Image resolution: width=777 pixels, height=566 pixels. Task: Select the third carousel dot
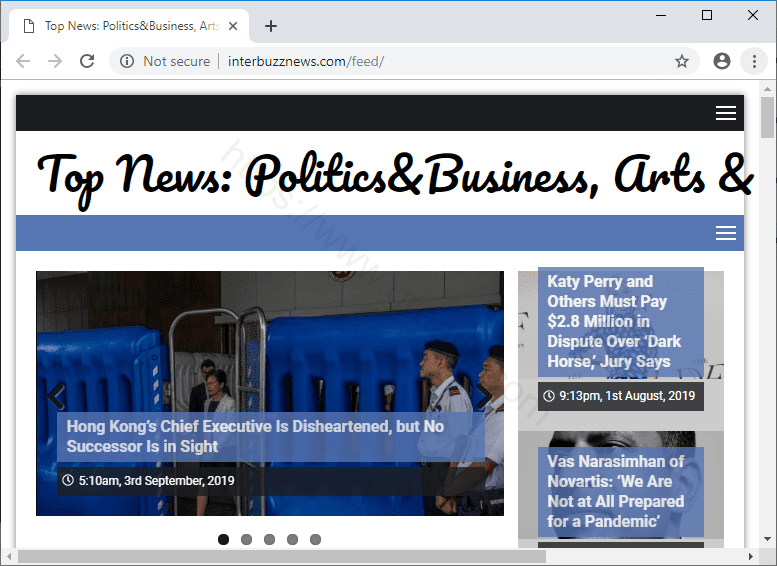(x=269, y=539)
